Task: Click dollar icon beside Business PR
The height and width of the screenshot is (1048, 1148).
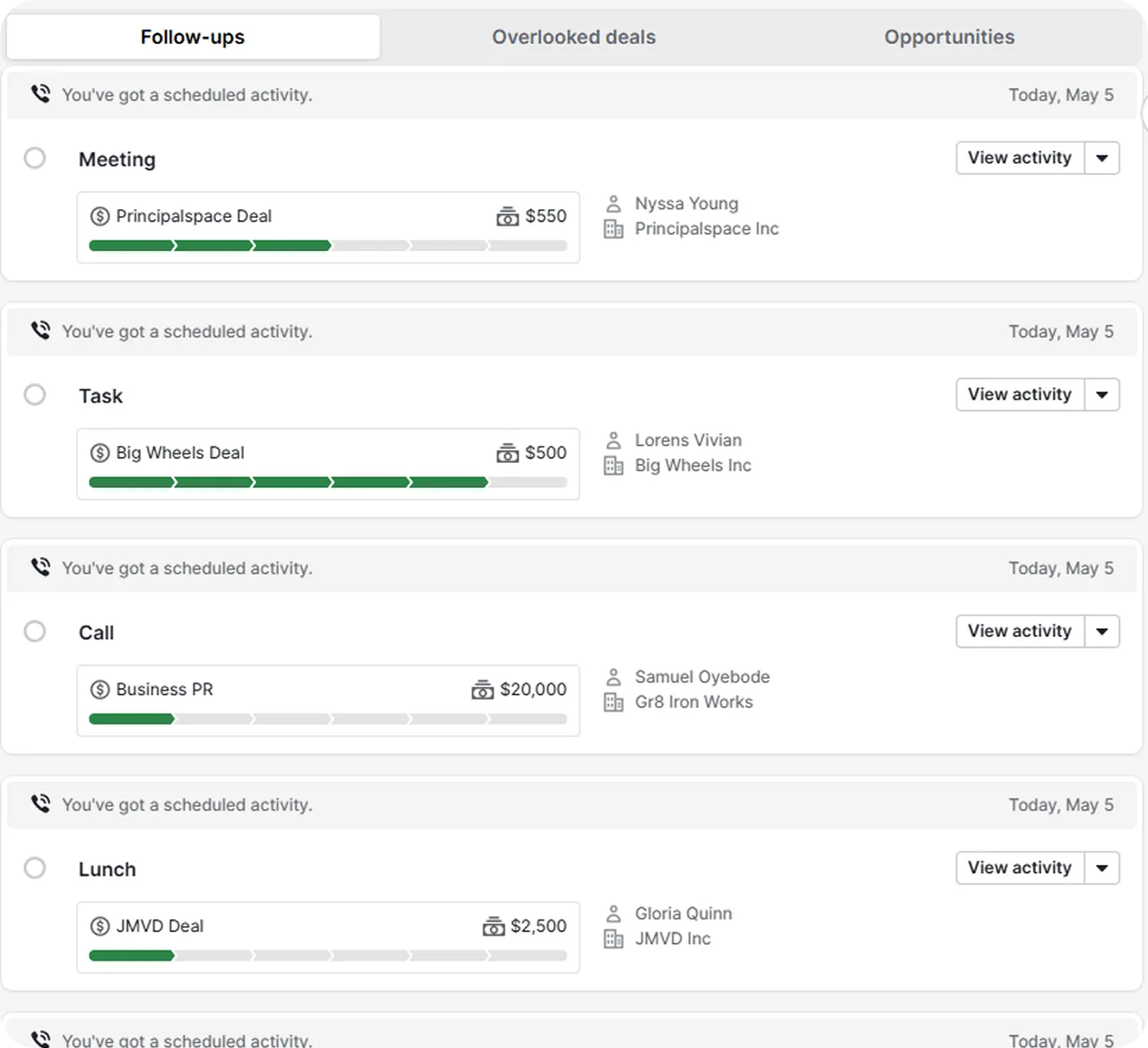Action: [100, 690]
